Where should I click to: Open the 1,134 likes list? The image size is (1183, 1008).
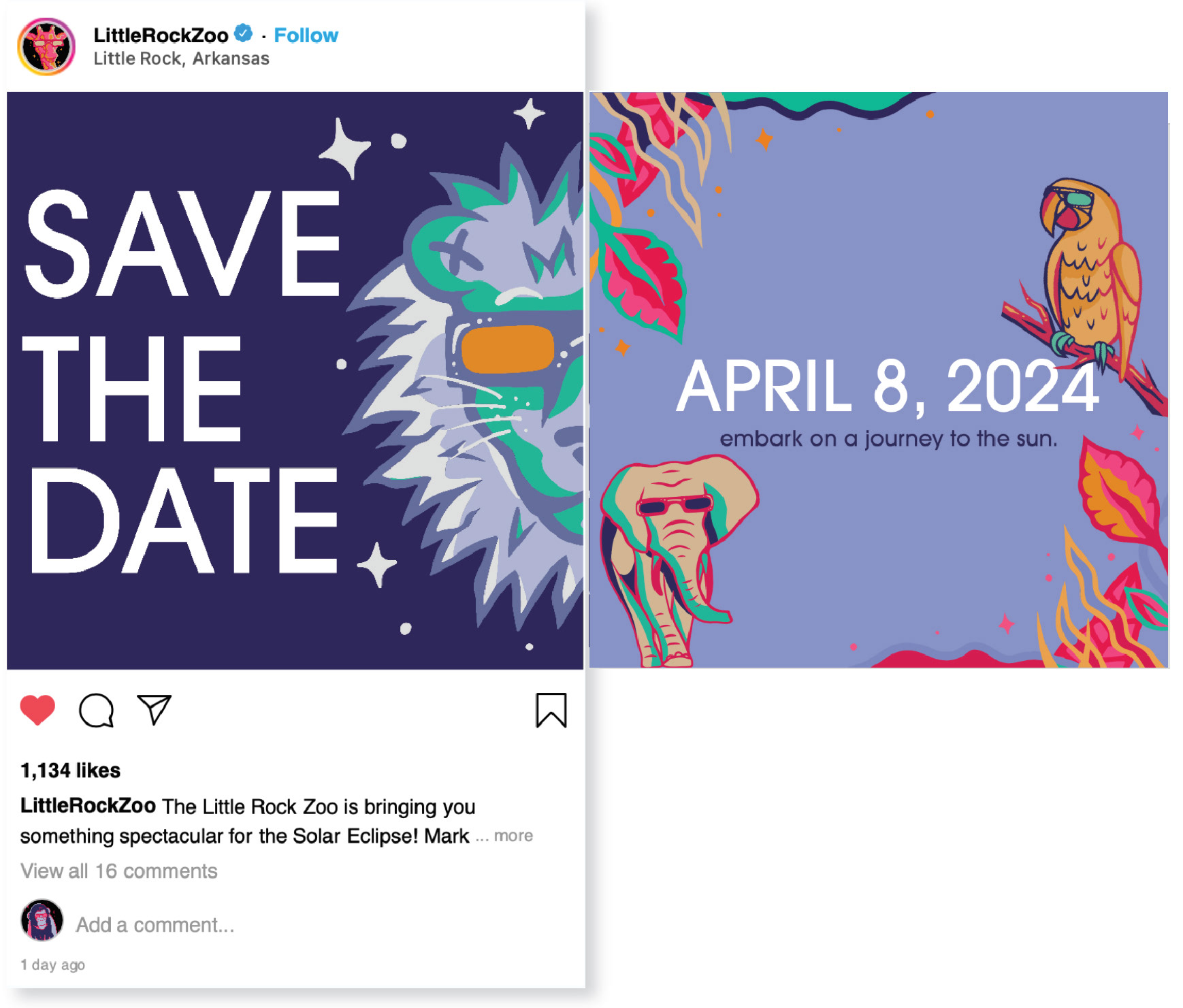tap(70, 770)
